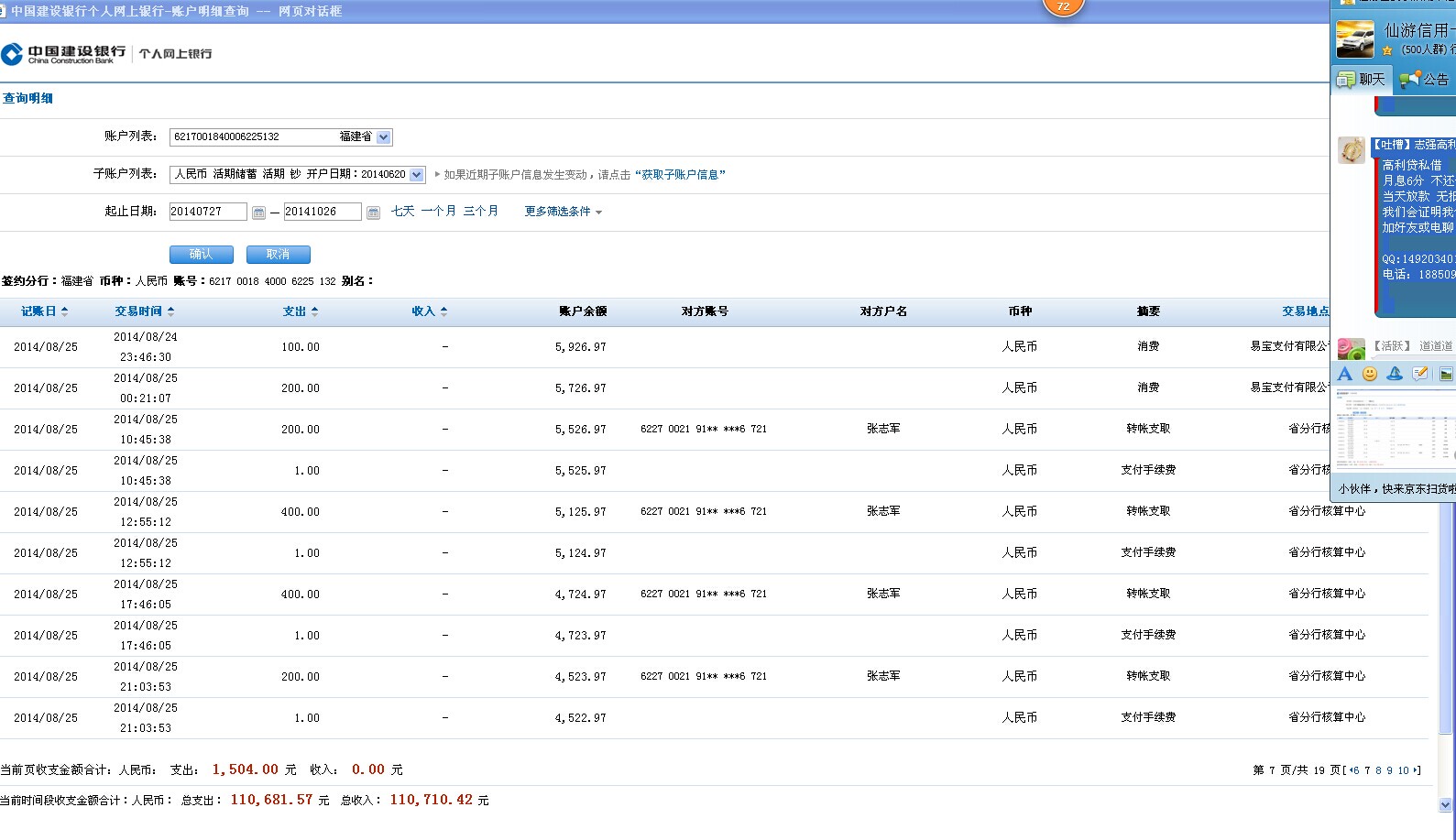Screen dimensions: 1456x840
Task: Expand the 账户列表 account dropdown
Action: (x=384, y=137)
